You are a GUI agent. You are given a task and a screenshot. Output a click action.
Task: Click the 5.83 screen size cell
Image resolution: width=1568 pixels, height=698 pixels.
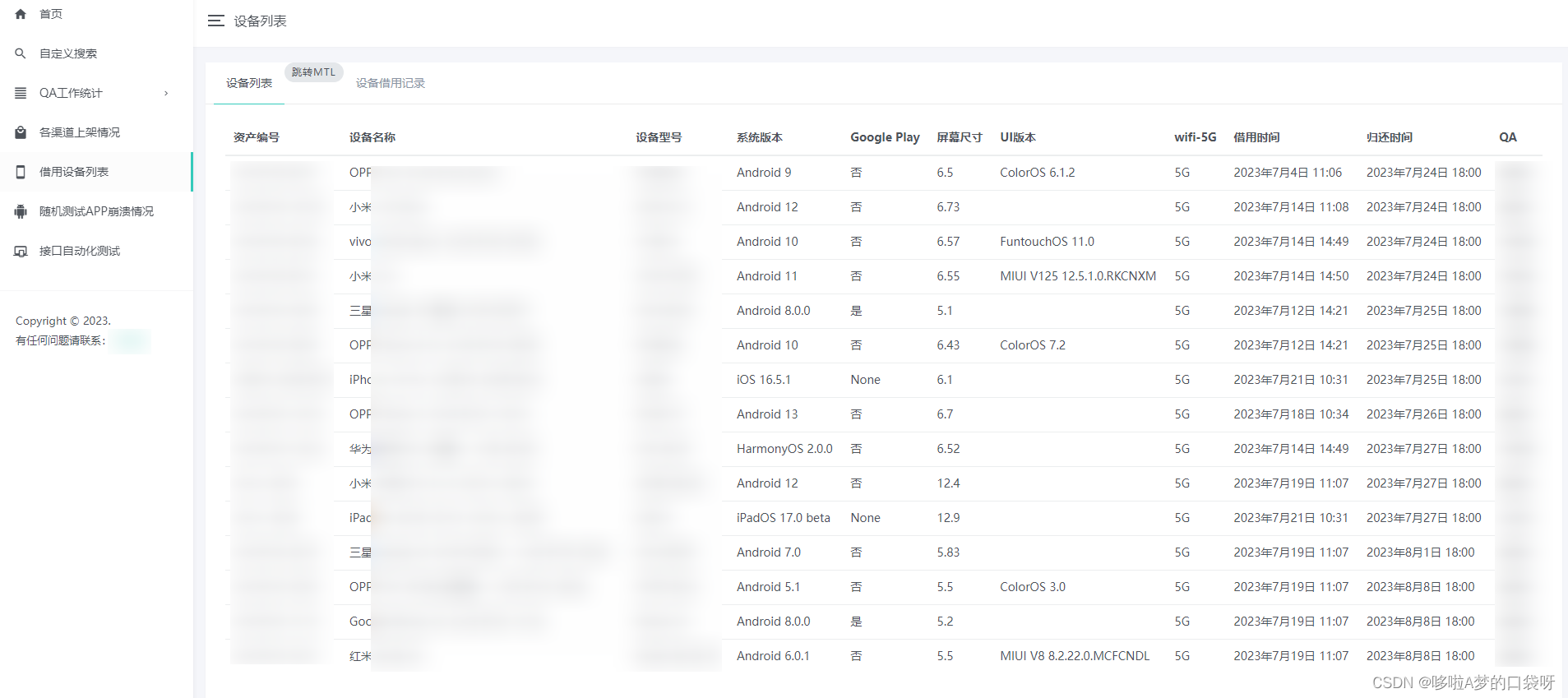tap(948, 552)
